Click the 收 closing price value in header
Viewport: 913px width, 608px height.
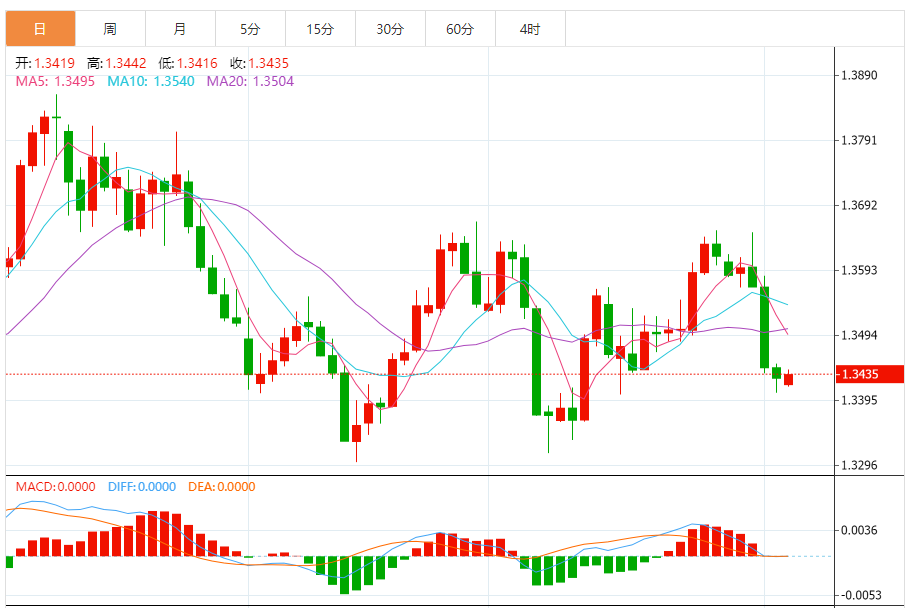click(x=259, y=63)
